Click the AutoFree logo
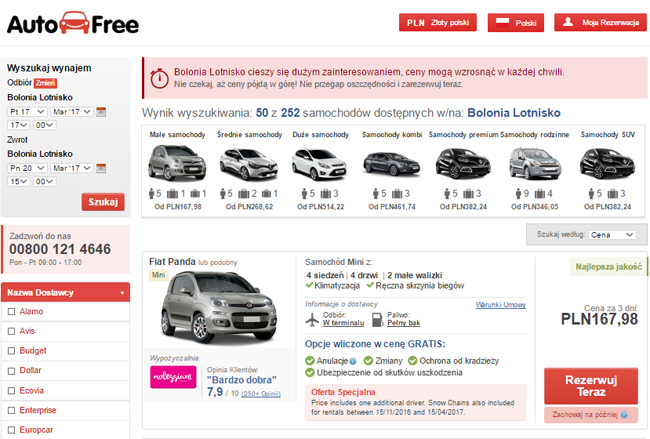 coord(73,23)
